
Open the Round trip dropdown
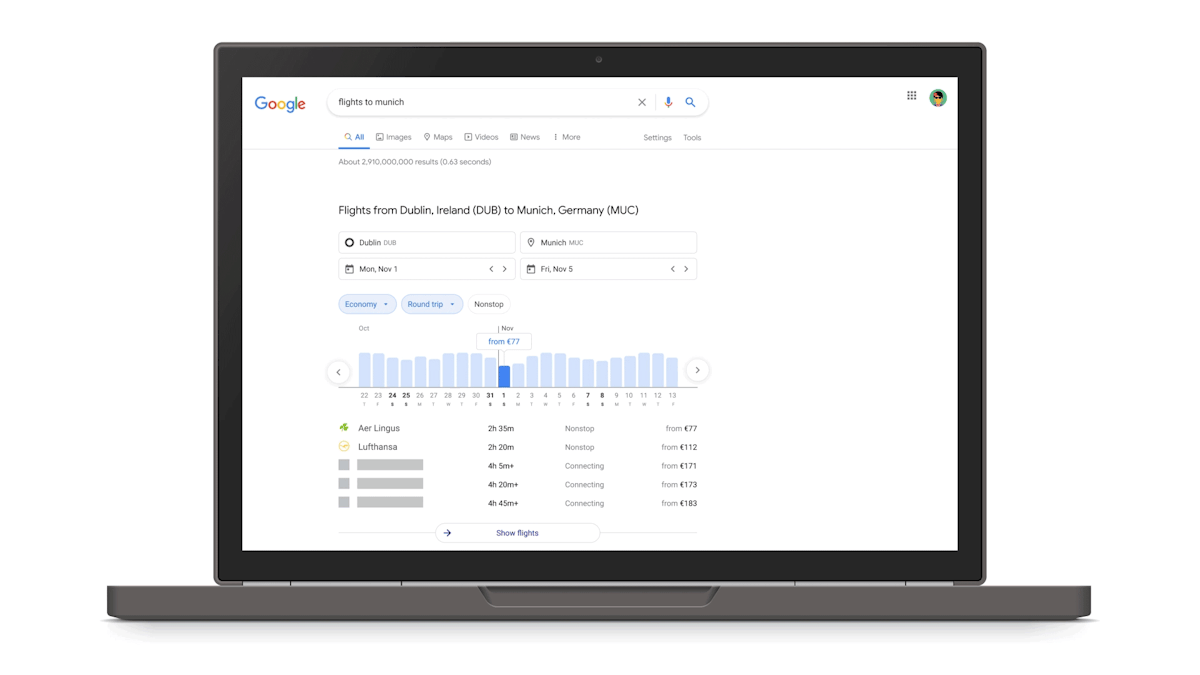431,304
